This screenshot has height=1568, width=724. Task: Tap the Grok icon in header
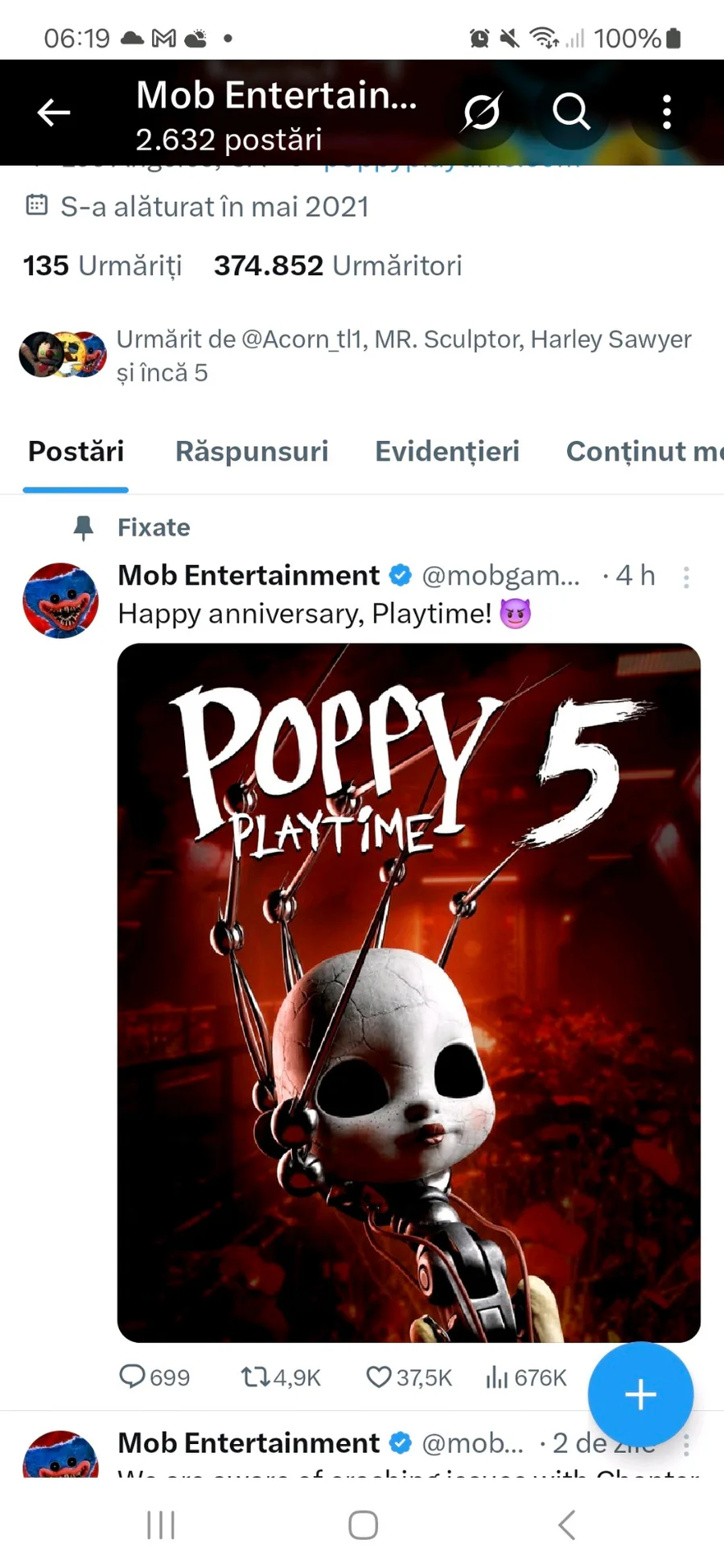point(482,112)
